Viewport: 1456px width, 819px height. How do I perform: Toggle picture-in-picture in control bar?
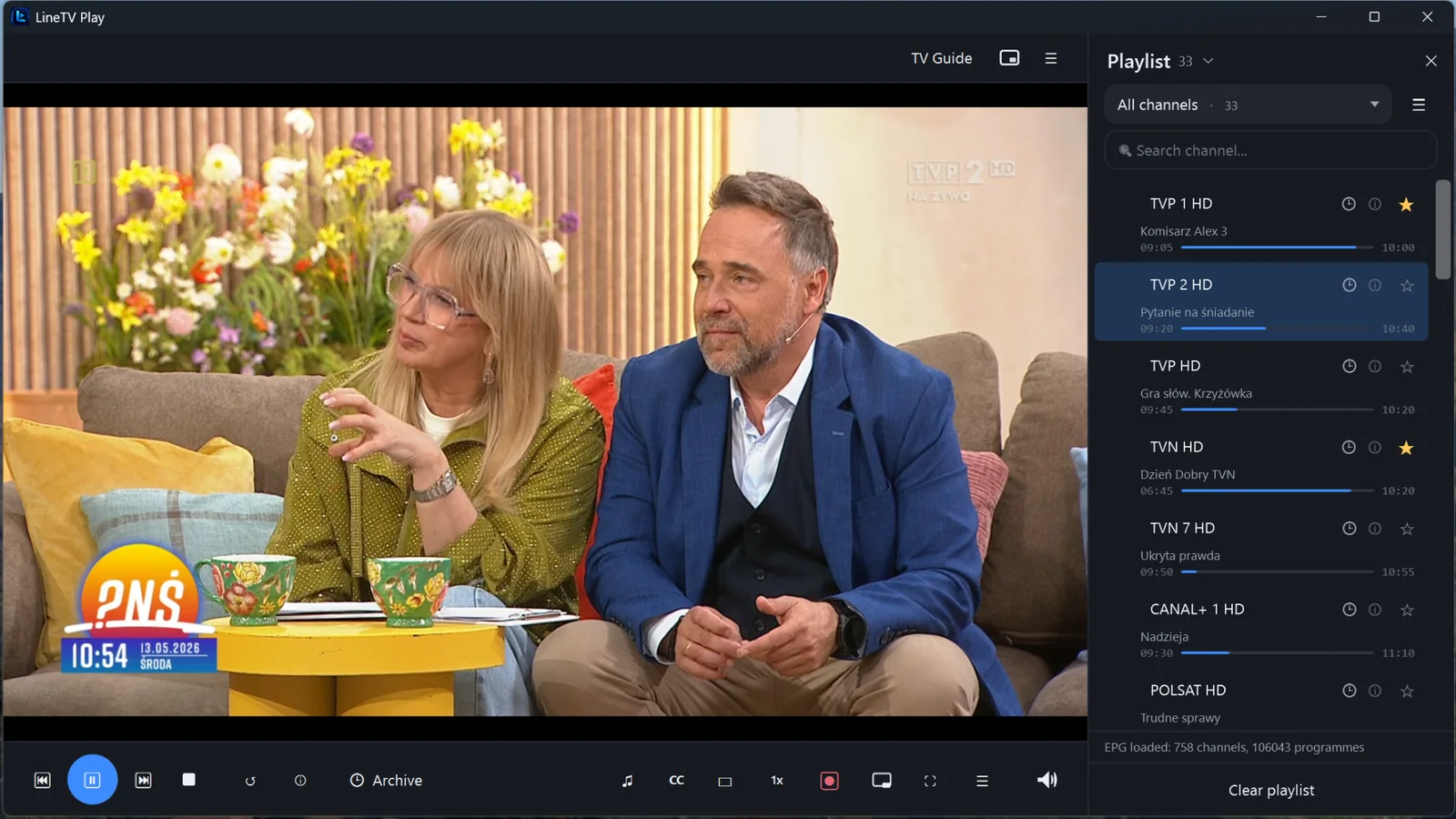click(x=882, y=781)
